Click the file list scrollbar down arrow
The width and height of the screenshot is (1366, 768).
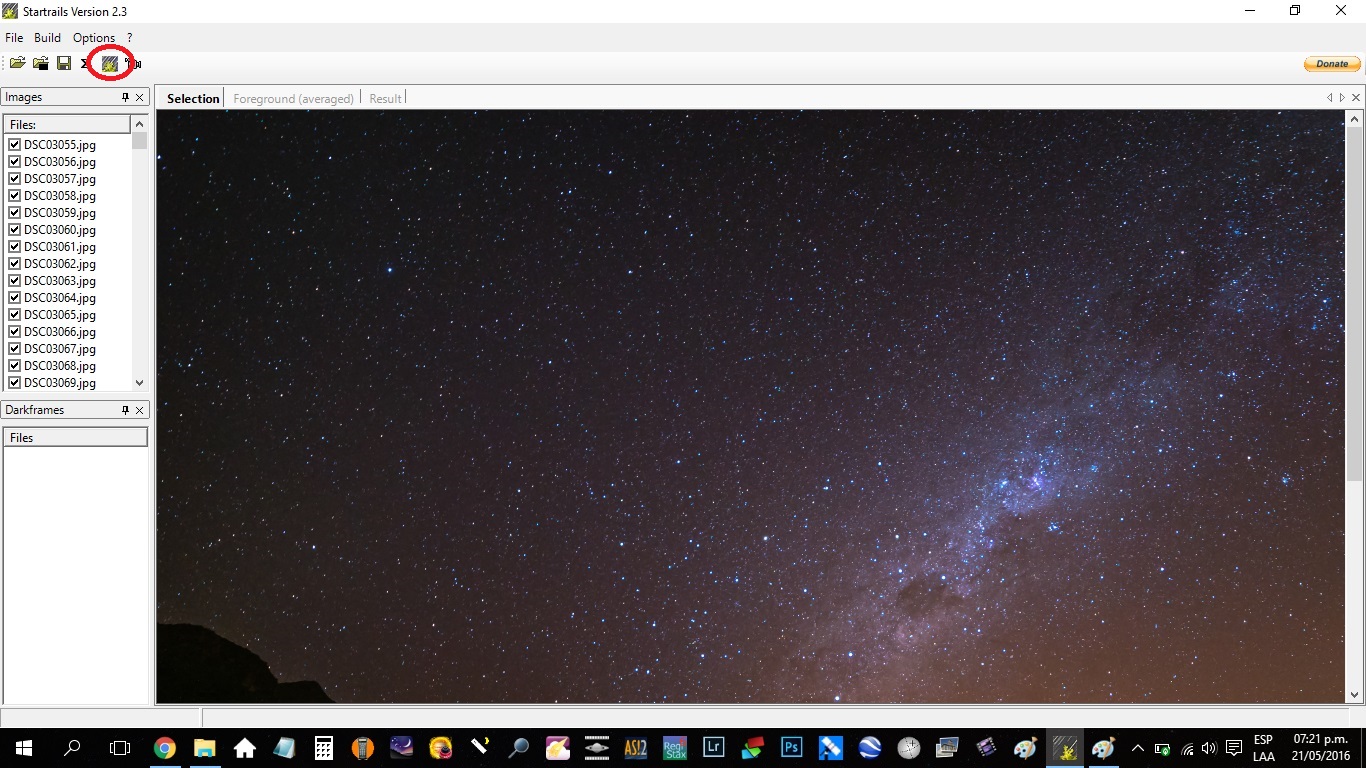pos(139,382)
